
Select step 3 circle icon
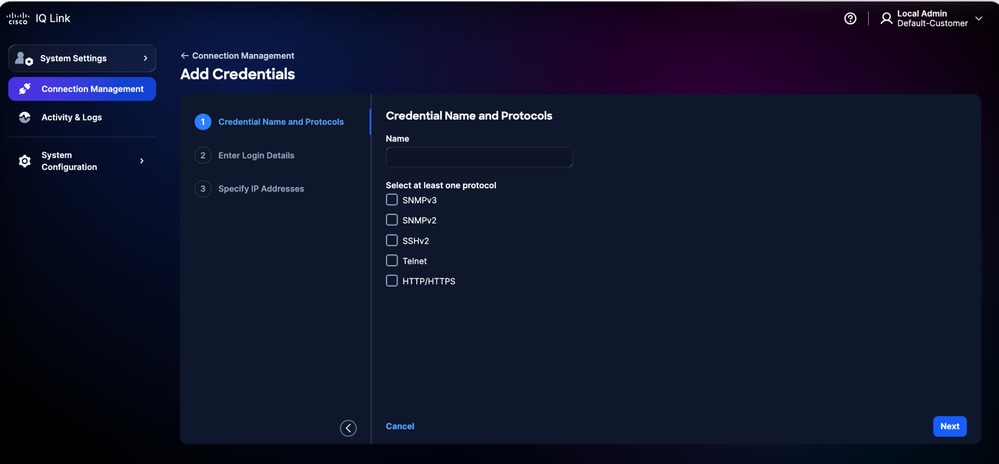point(203,189)
